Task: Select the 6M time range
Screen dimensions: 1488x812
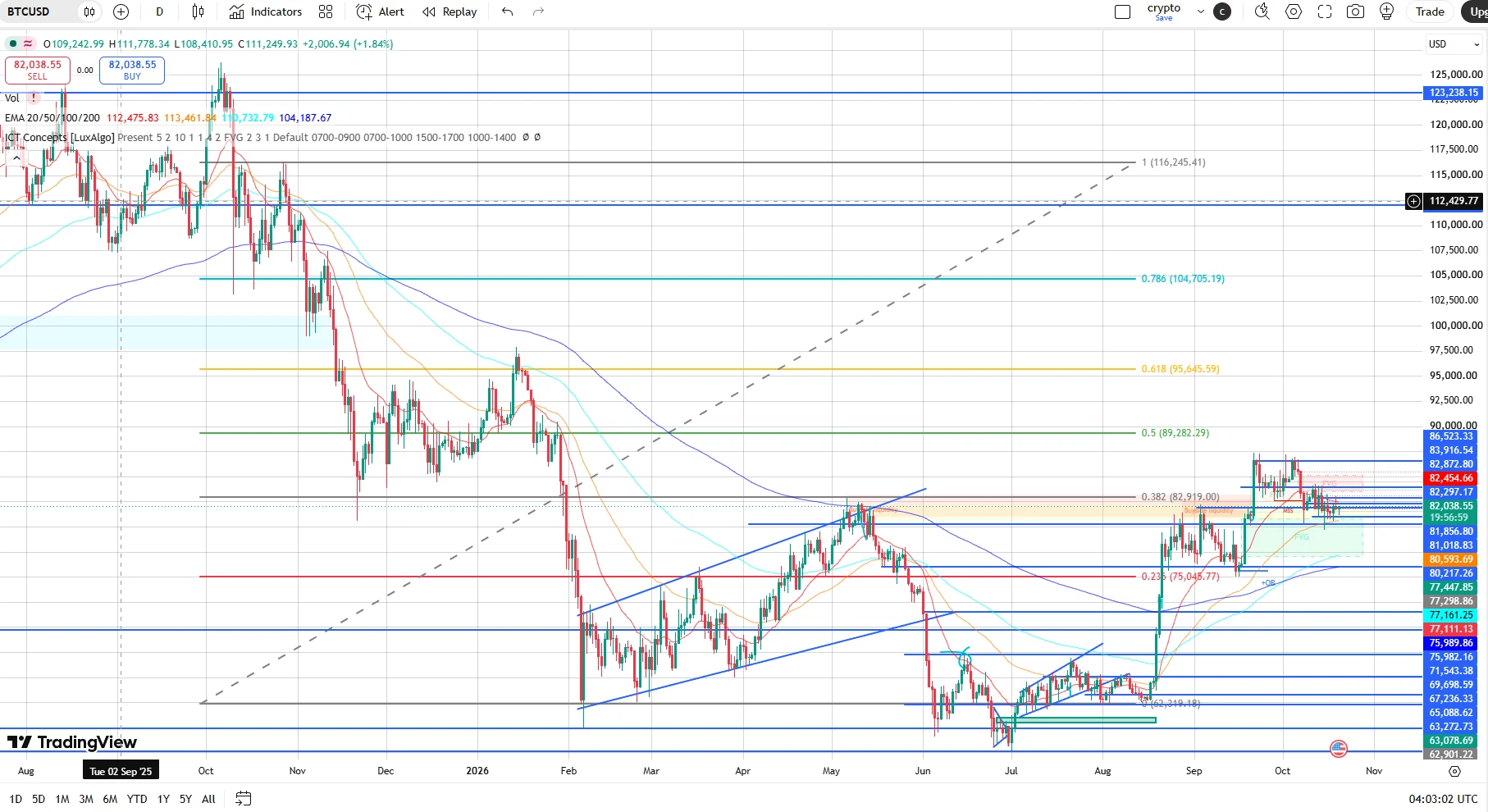Action: (110, 799)
